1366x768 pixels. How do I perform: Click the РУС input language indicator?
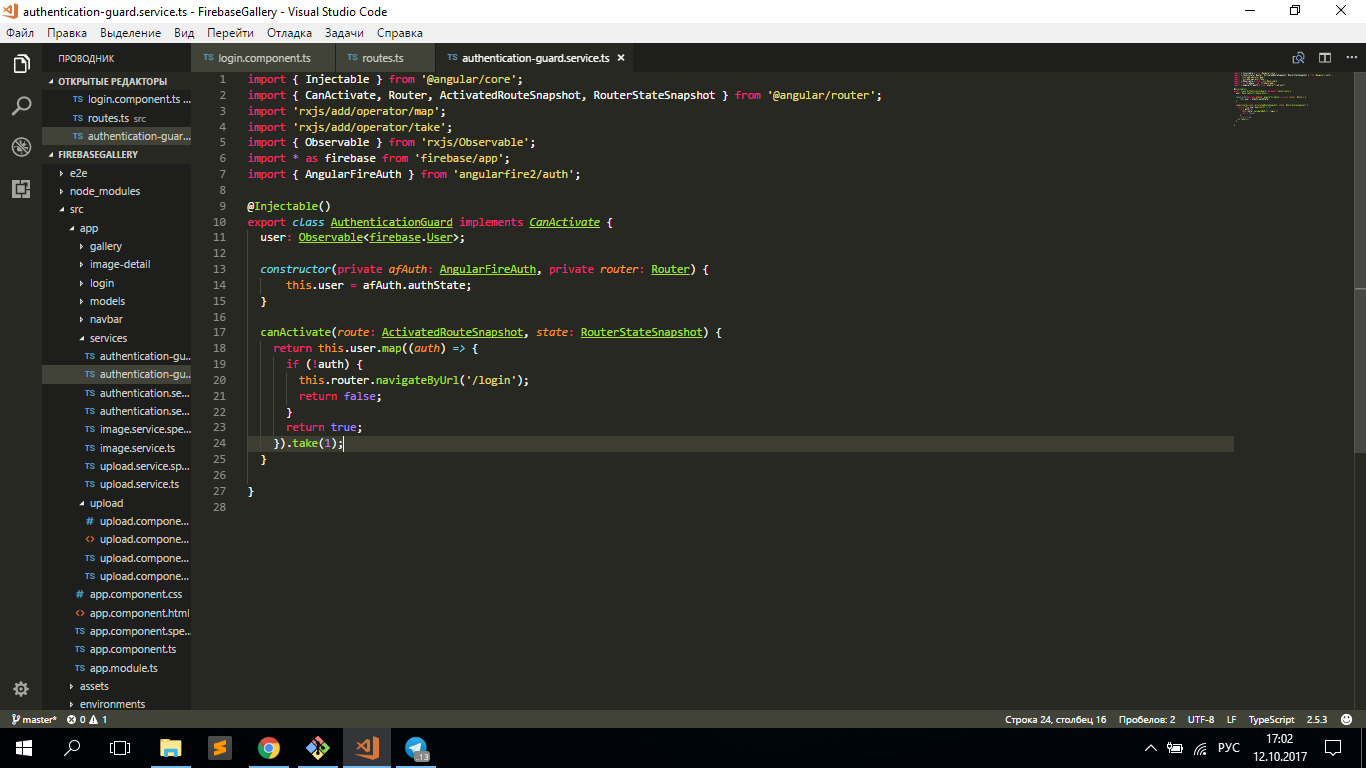[x=1229, y=747]
